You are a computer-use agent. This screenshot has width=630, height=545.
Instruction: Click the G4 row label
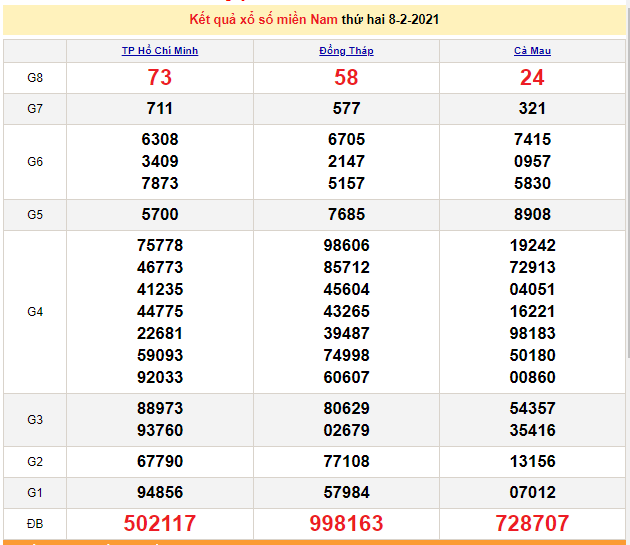35,311
